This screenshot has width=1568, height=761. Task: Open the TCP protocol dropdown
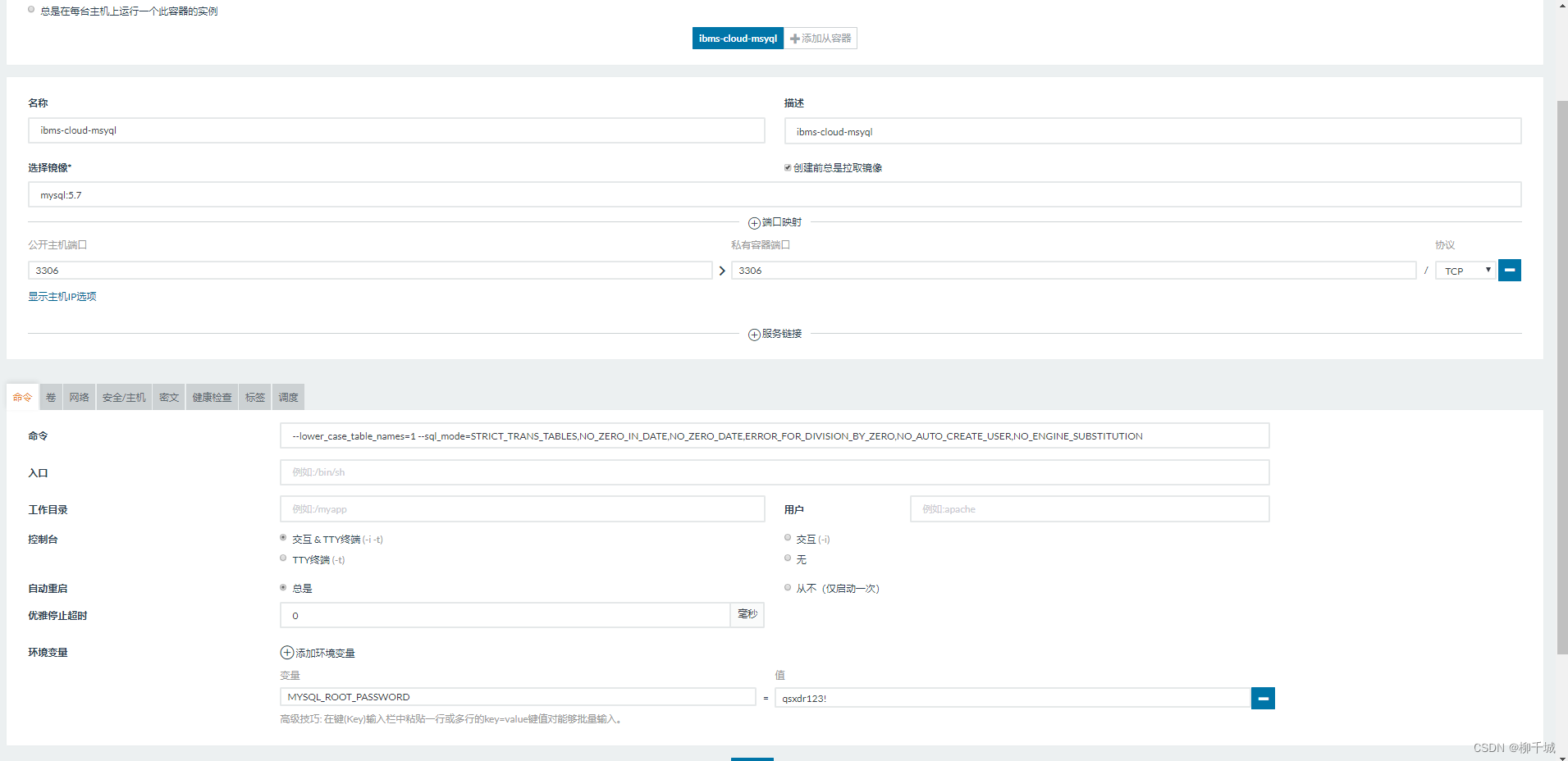point(1465,271)
